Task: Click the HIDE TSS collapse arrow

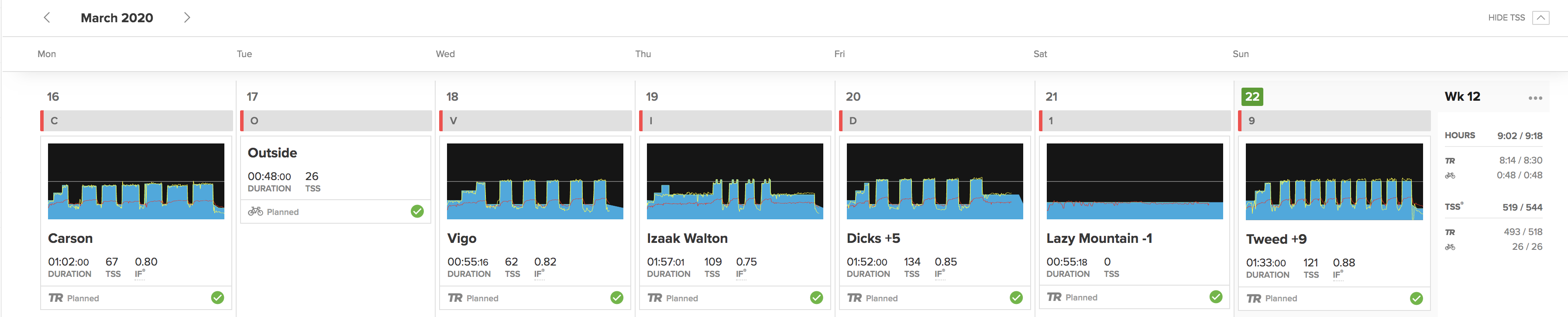Action: click(x=1540, y=17)
